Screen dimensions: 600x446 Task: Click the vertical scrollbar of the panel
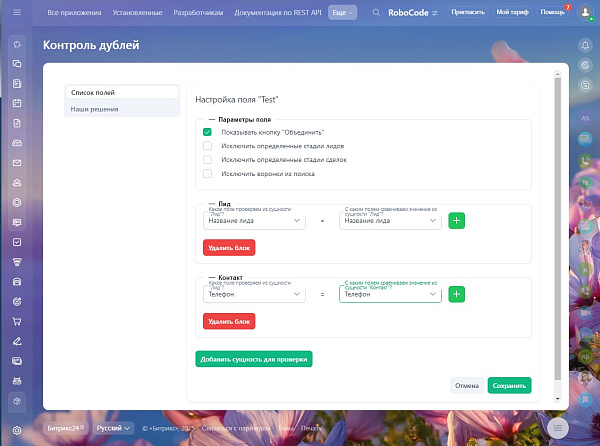click(x=558, y=229)
